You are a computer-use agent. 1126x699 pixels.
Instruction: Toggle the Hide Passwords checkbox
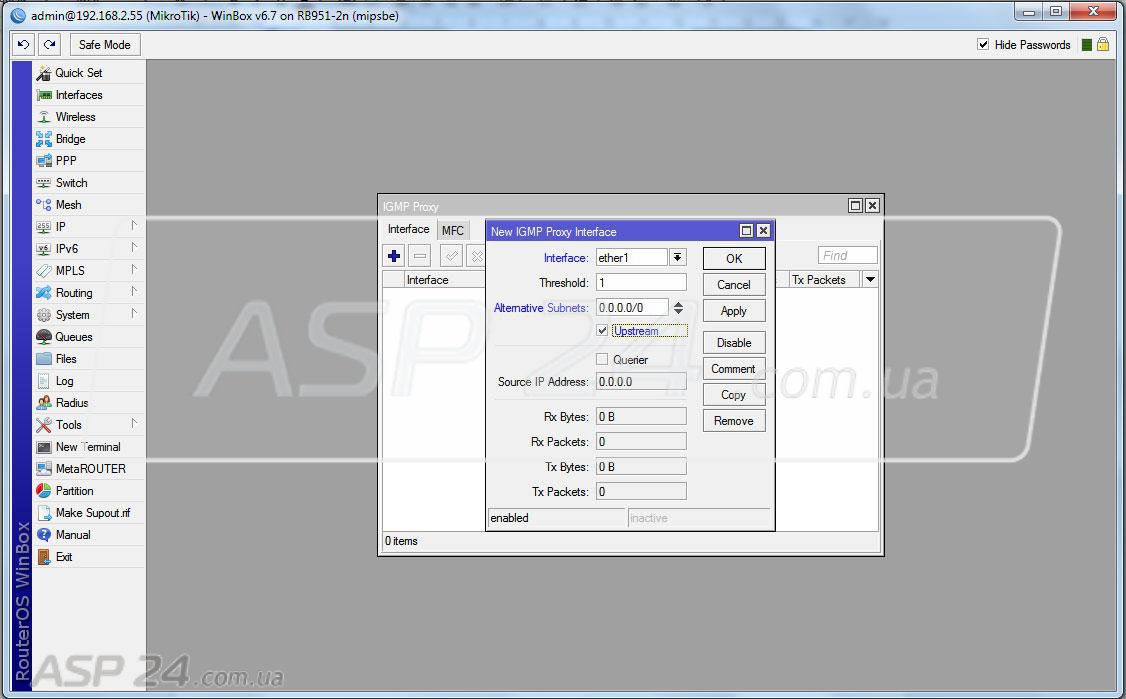[x=983, y=45]
